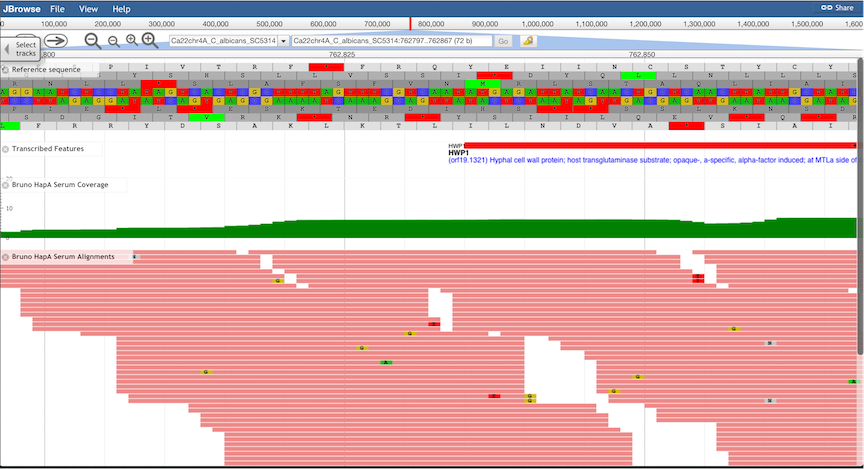Open the View menu
The height and width of the screenshot is (469, 864).
coord(88,8)
